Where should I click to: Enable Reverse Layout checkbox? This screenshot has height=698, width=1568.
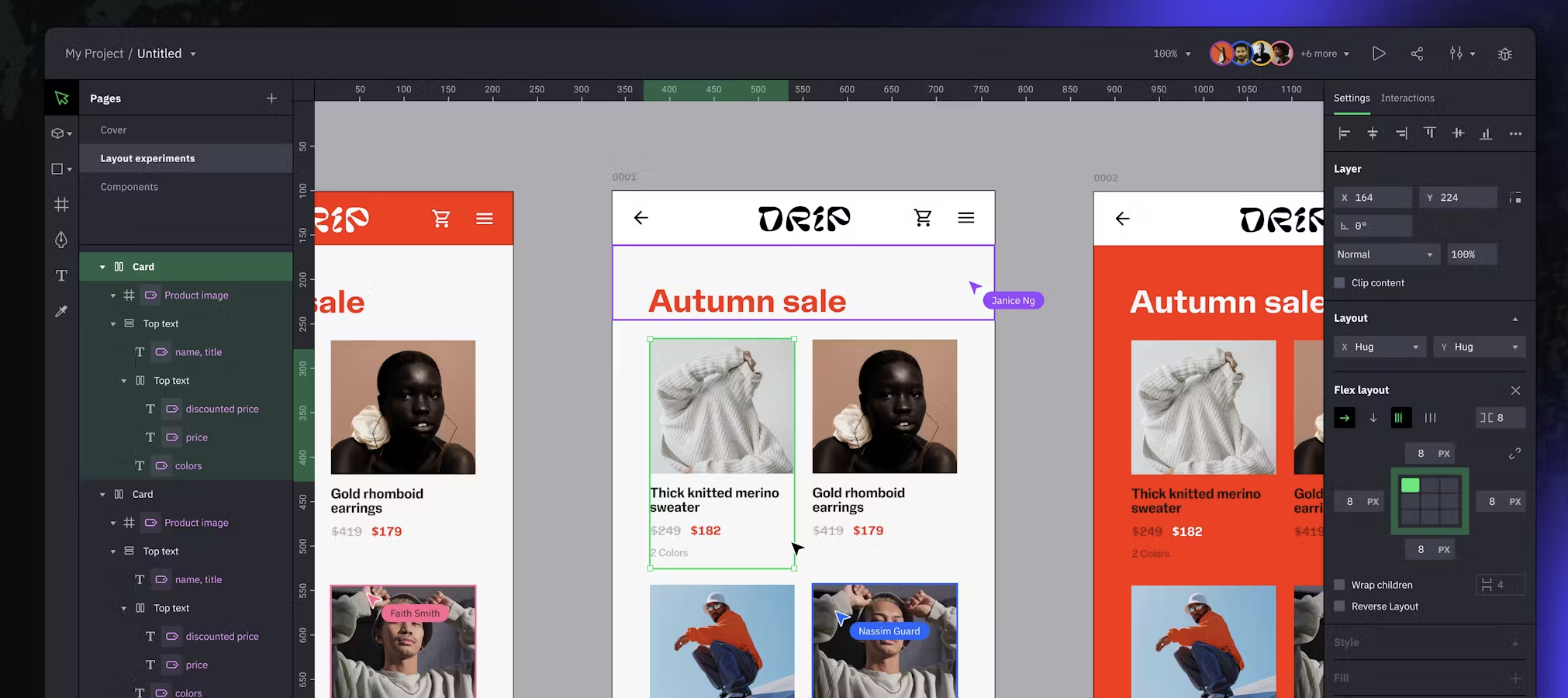coord(1339,606)
